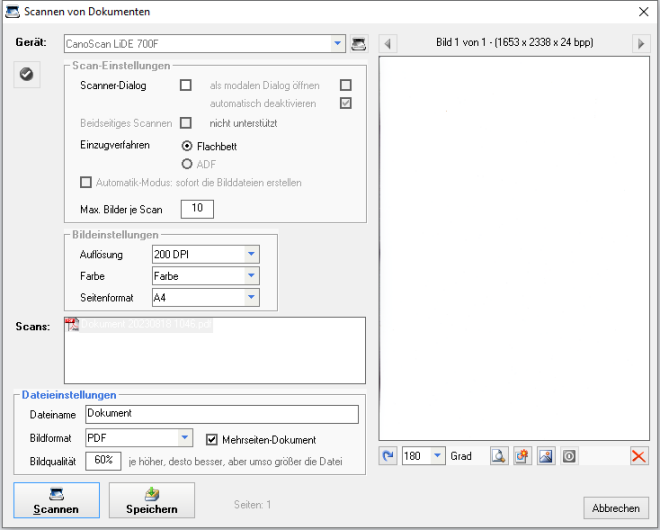Click the magnifier page preview icon
660x530 pixels.
click(x=498, y=456)
